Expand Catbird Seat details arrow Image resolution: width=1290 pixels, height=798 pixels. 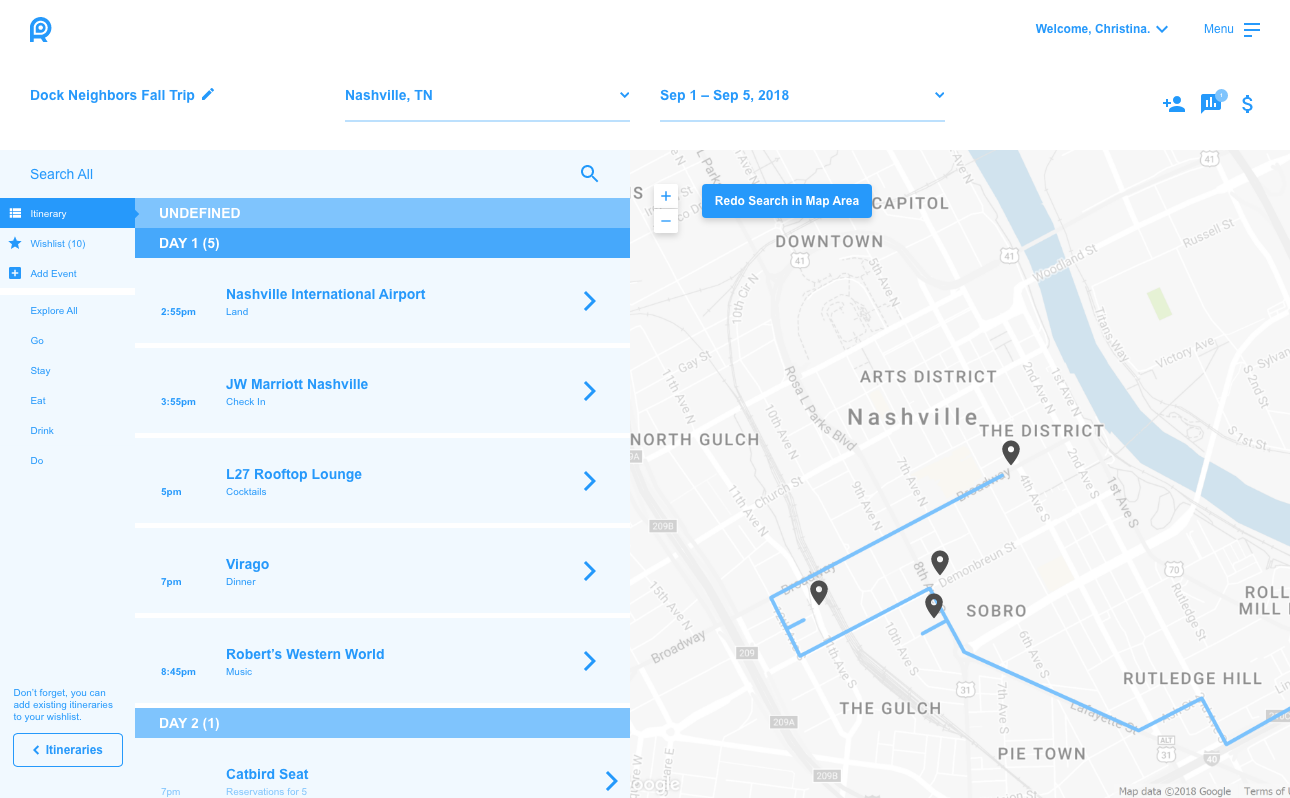click(612, 781)
